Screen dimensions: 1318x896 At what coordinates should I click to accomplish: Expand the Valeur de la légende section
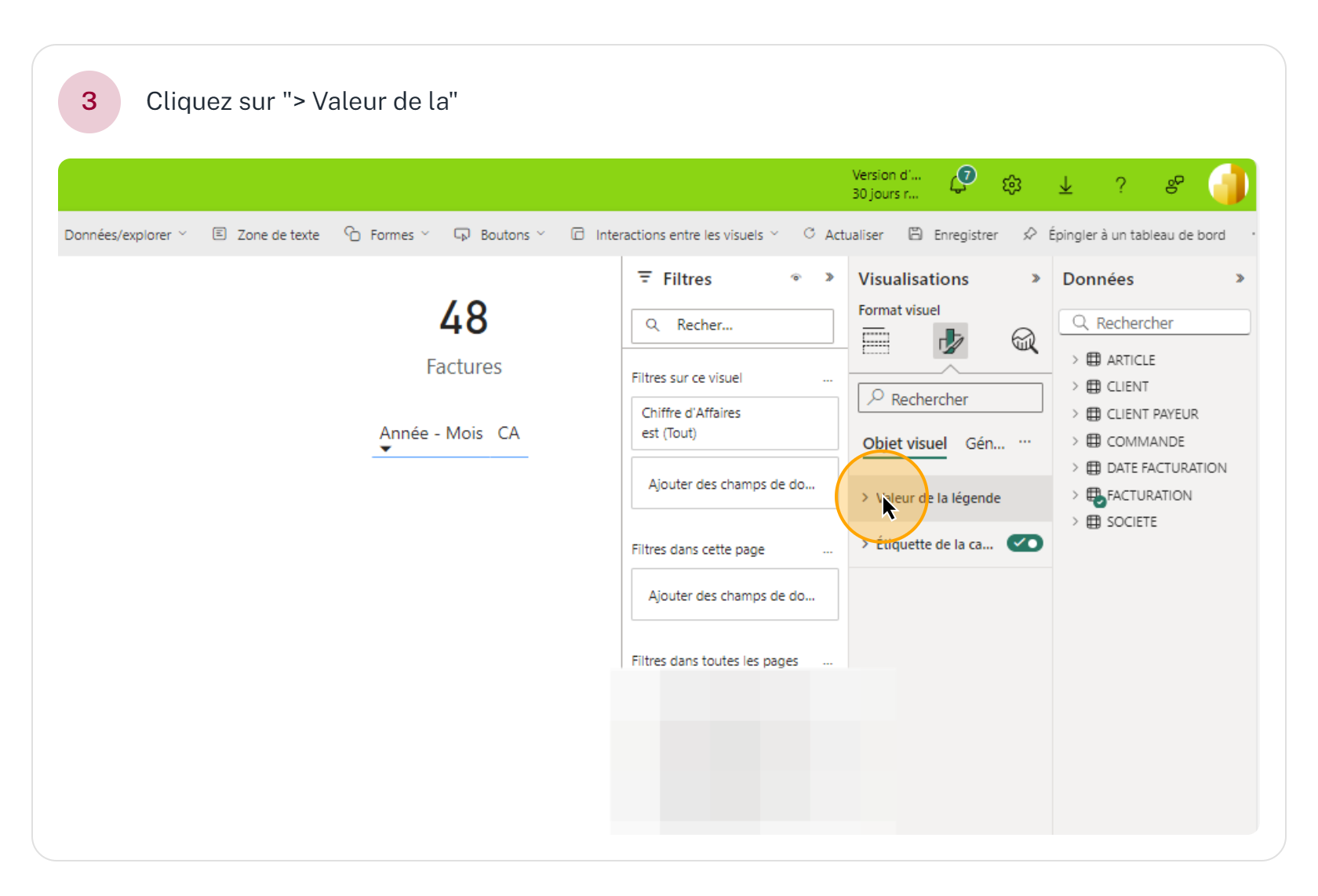(x=938, y=498)
